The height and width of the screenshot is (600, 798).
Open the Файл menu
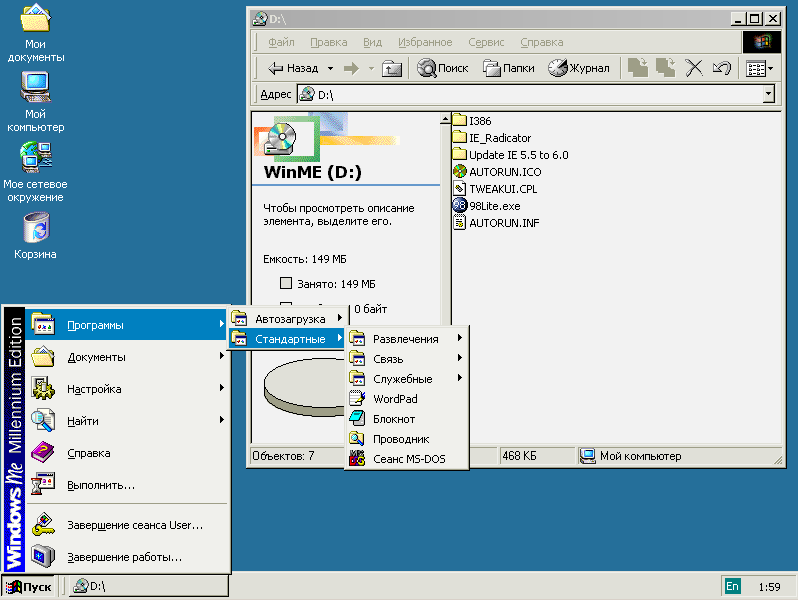tap(281, 42)
